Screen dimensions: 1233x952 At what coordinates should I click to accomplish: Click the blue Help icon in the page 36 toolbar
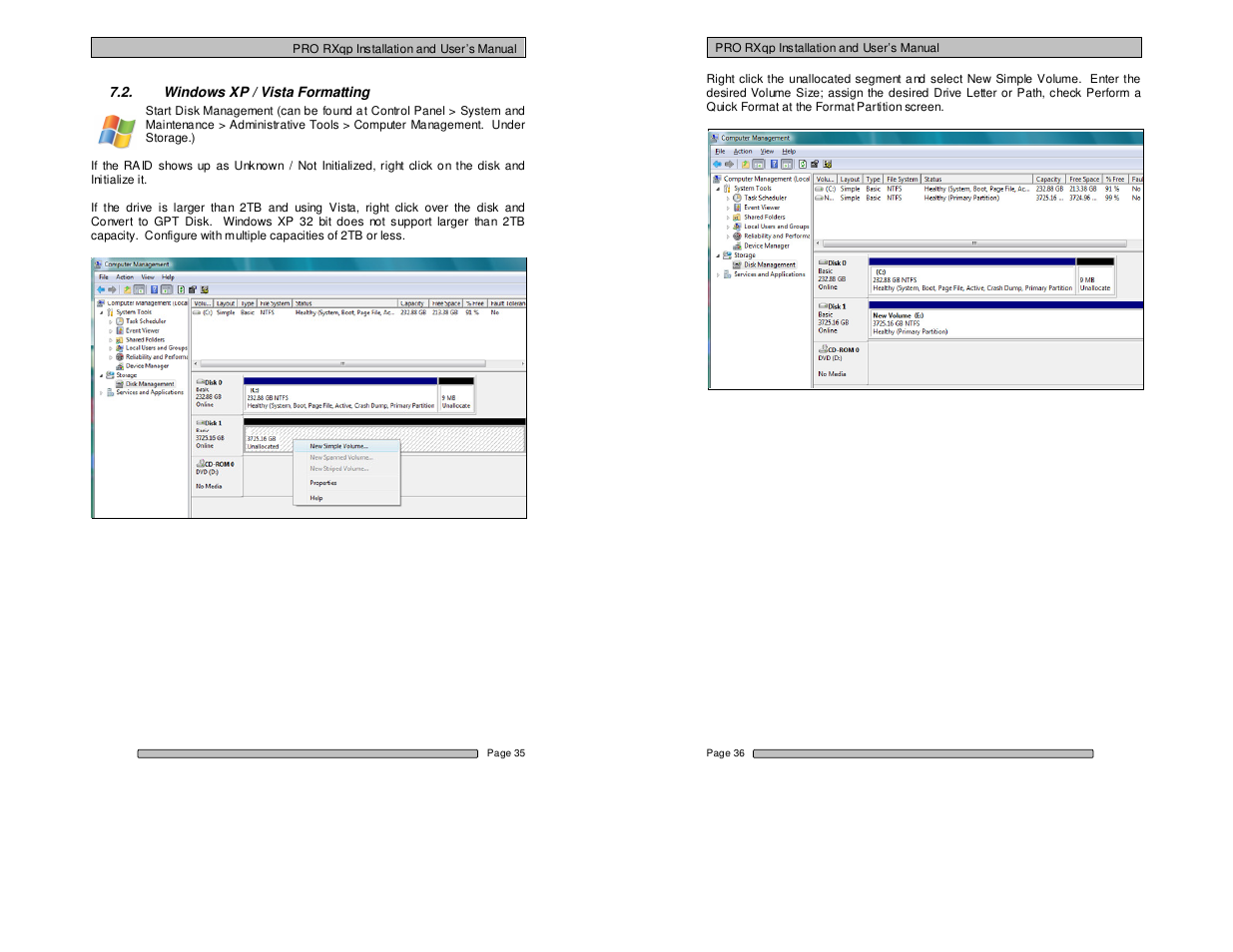(x=774, y=164)
